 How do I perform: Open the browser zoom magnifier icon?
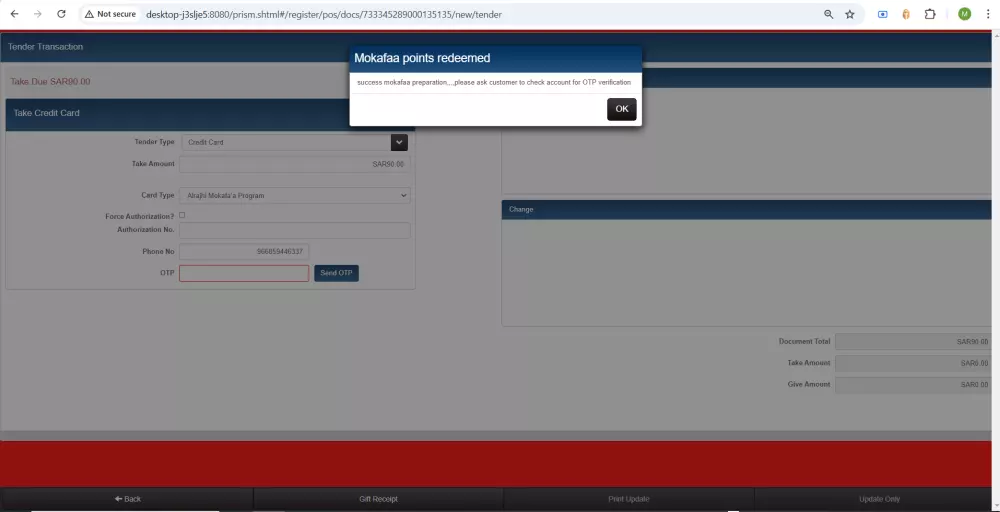coord(828,14)
